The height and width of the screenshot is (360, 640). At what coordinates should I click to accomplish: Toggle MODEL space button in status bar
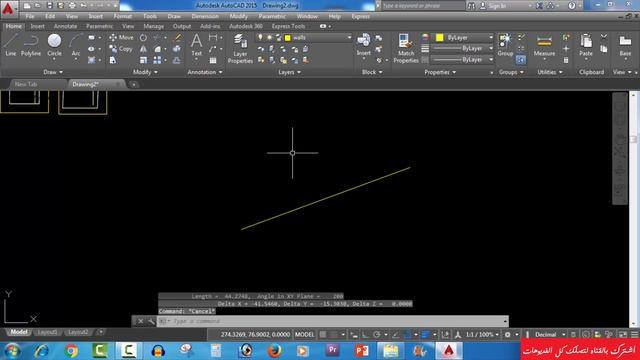coord(304,335)
